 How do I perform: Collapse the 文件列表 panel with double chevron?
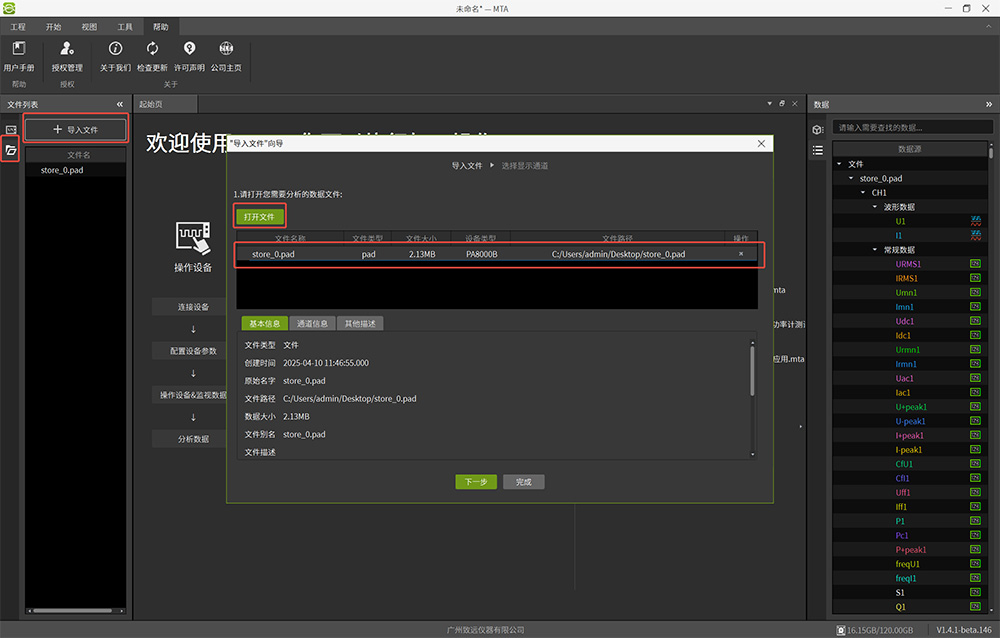click(120, 104)
